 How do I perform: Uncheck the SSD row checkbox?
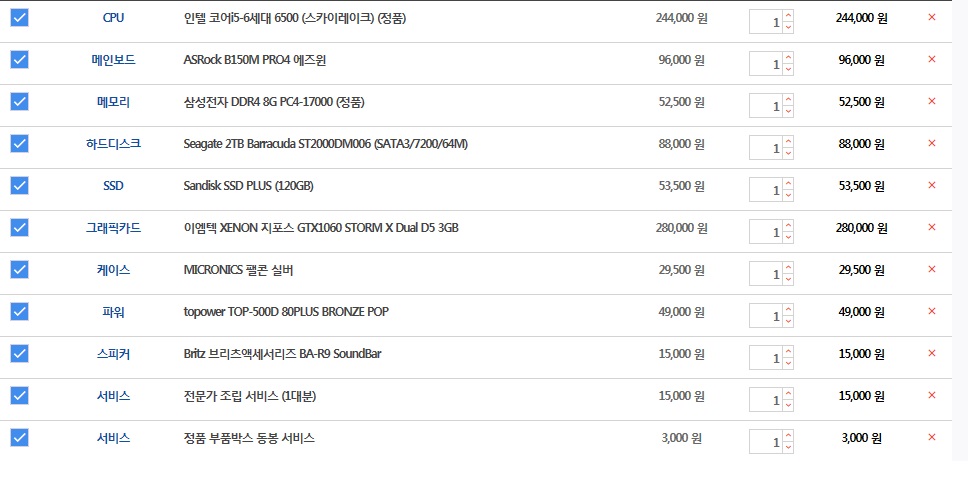tap(19, 185)
